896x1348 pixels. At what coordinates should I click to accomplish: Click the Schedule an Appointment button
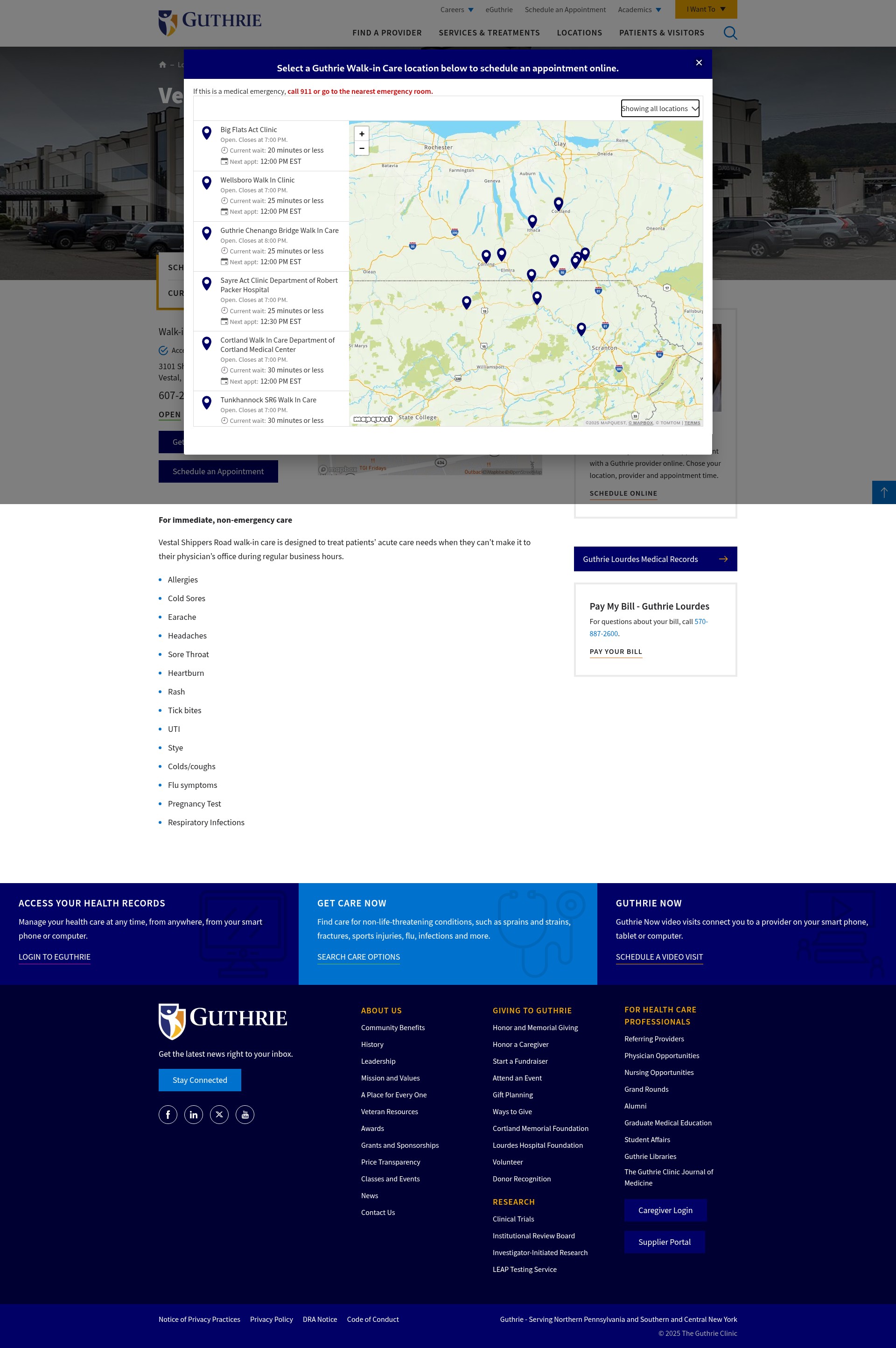point(218,471)
